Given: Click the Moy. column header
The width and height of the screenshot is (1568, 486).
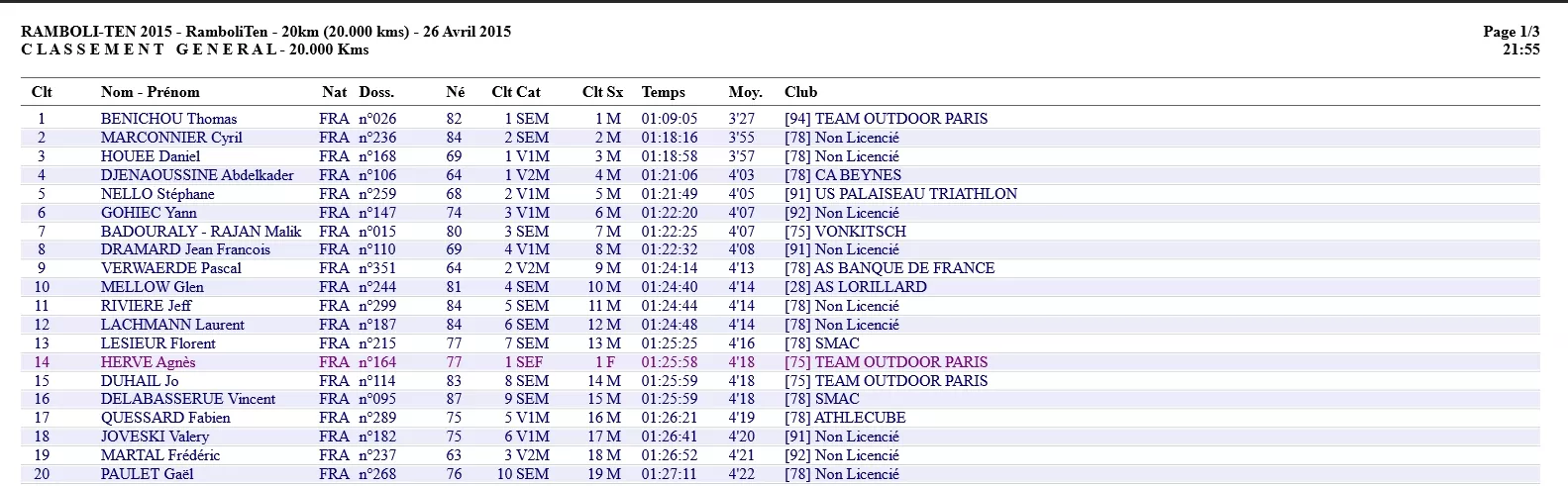Looking at the screenshot, I should [745, 92].
